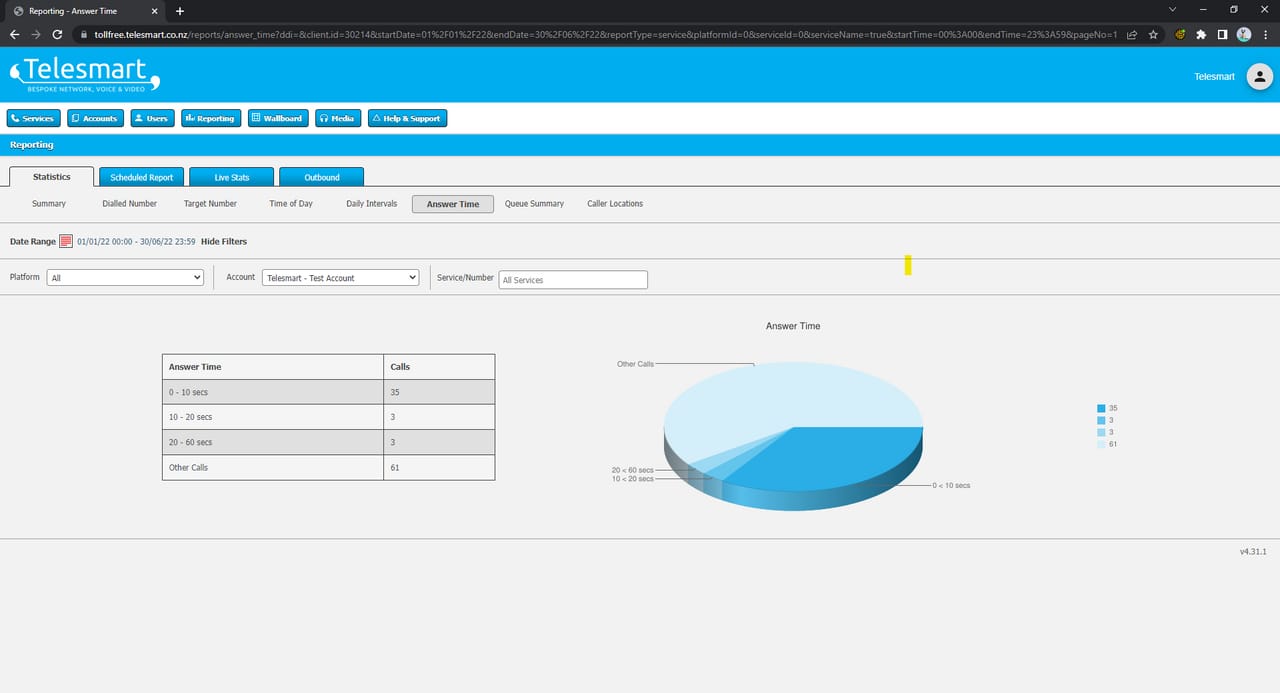Expand the Platform dropdown
The height and width of the screenshot is (693, 1280).
pos(125,278)
